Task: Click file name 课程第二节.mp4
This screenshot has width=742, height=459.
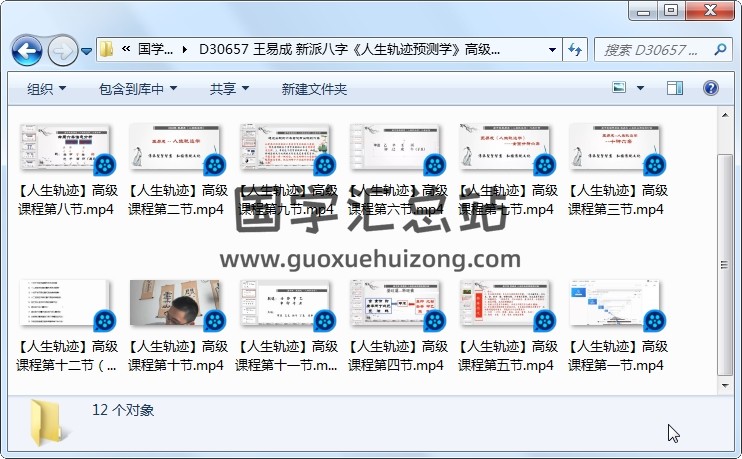Action: [176, 209]
